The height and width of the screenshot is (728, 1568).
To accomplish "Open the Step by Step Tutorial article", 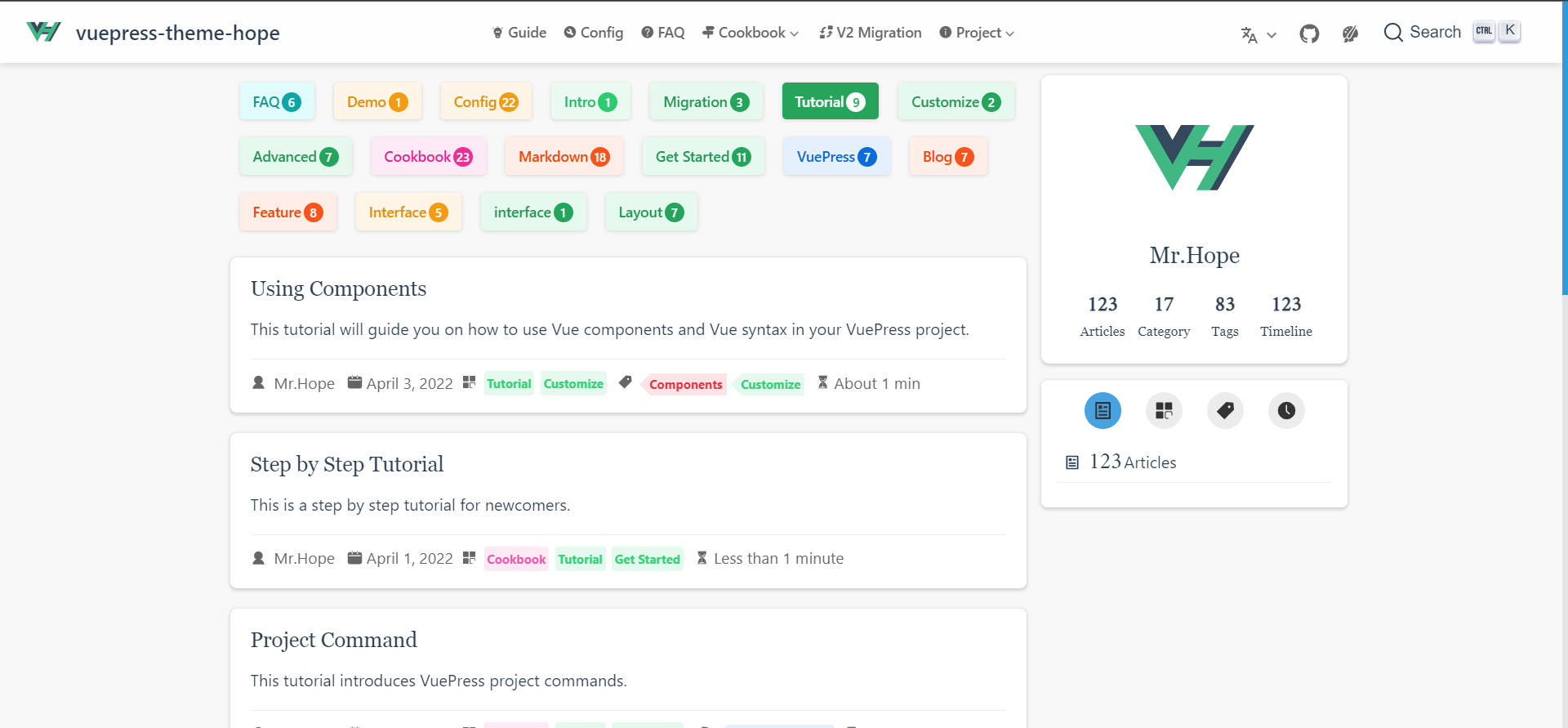I will point(347,464).
